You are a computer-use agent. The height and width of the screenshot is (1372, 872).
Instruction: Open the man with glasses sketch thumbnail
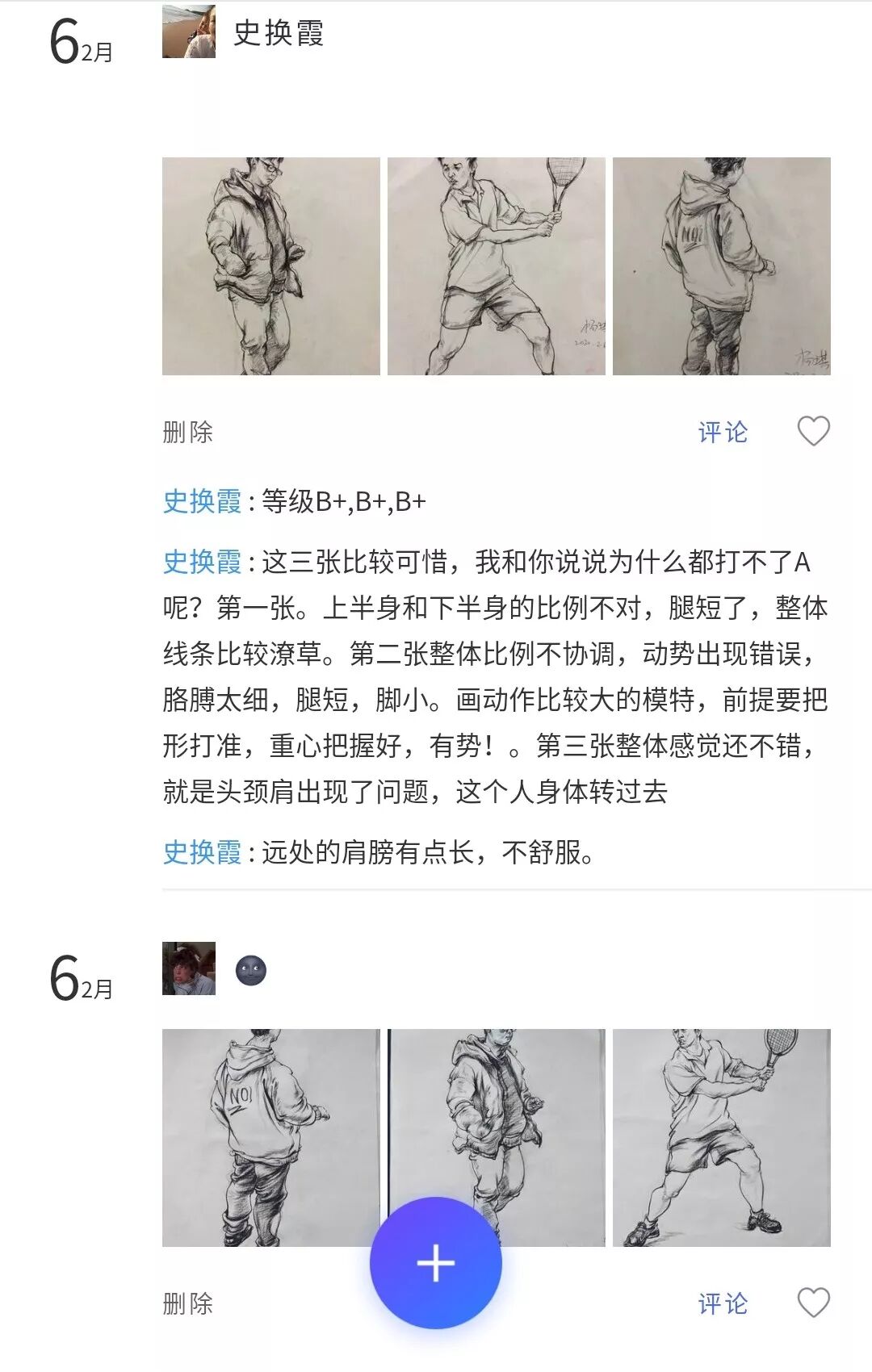coord(271,266)
